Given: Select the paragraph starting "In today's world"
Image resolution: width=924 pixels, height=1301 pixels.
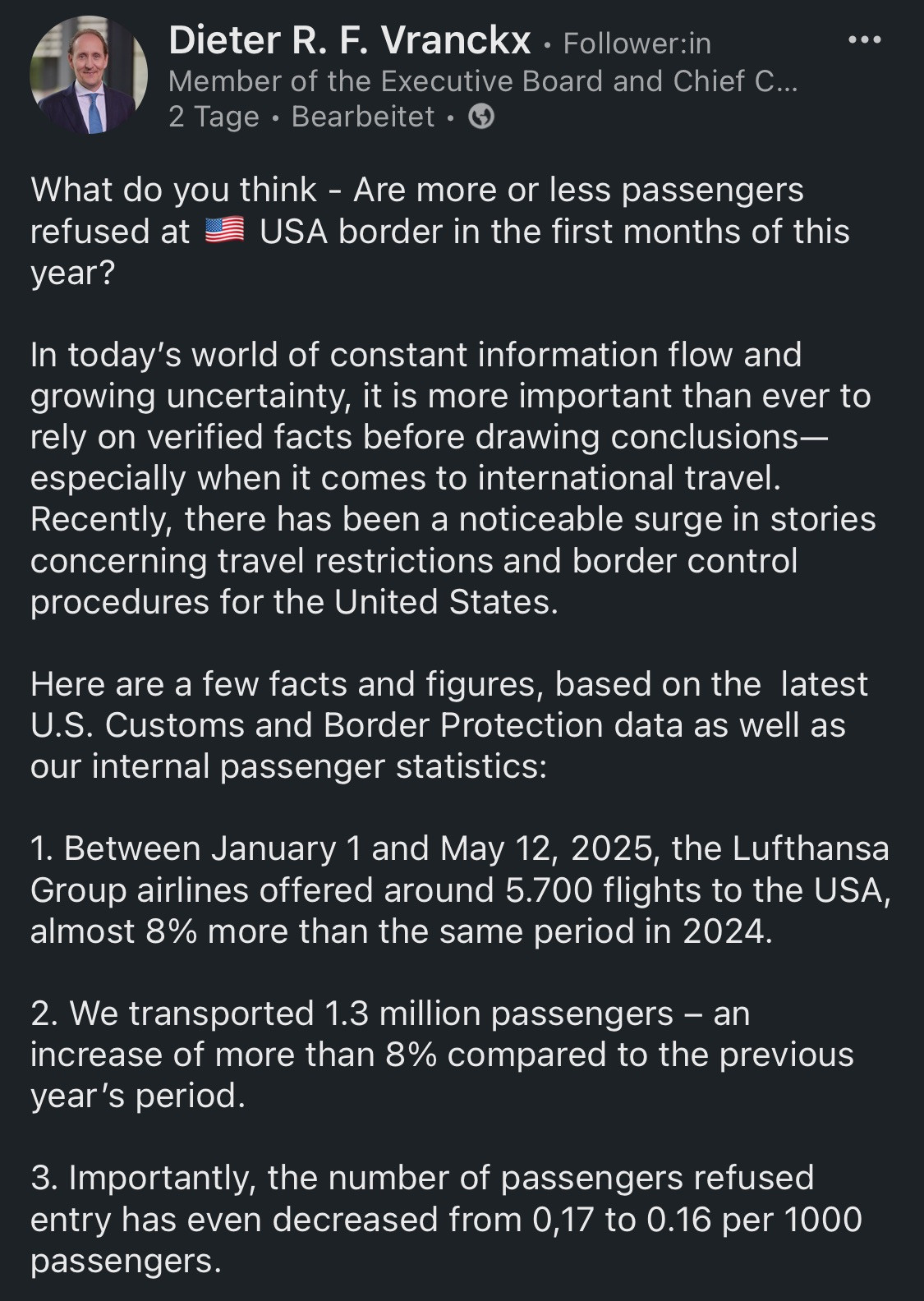Looking at the screenshot, I should coord(453,478).
